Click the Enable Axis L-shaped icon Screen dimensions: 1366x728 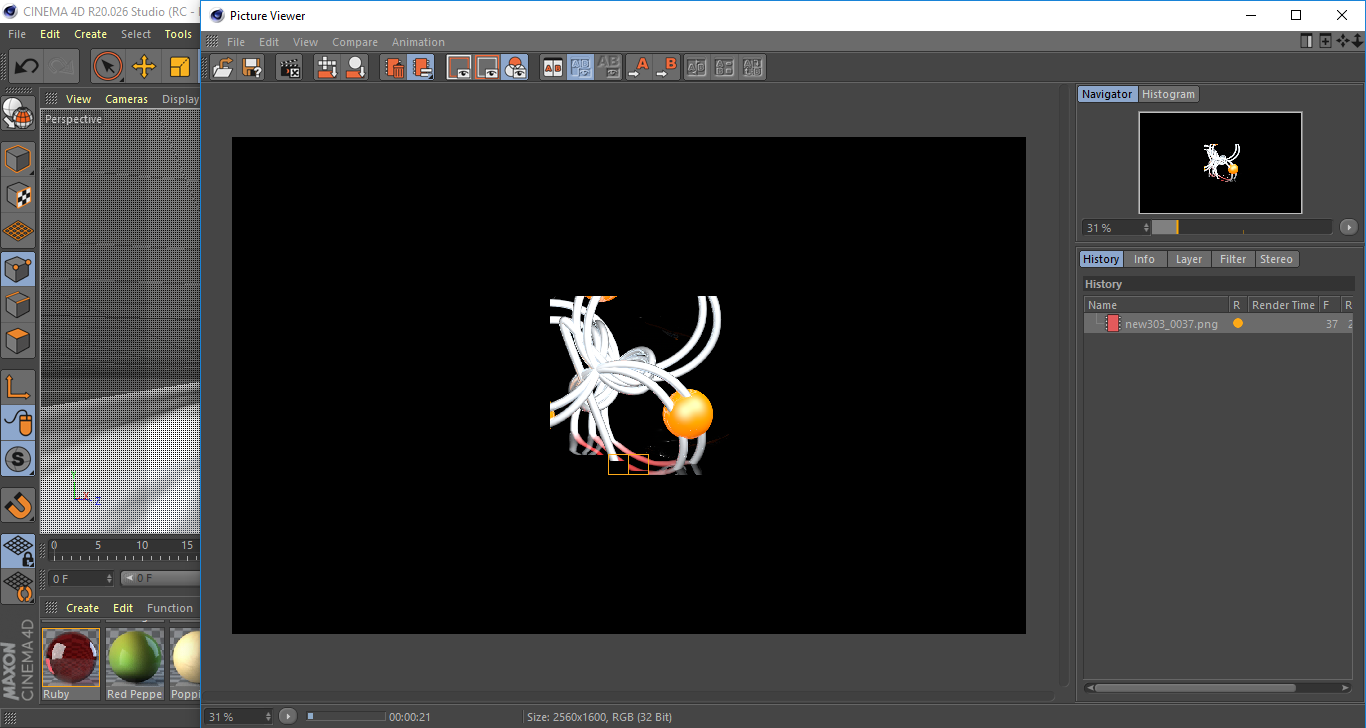point(18,387)
